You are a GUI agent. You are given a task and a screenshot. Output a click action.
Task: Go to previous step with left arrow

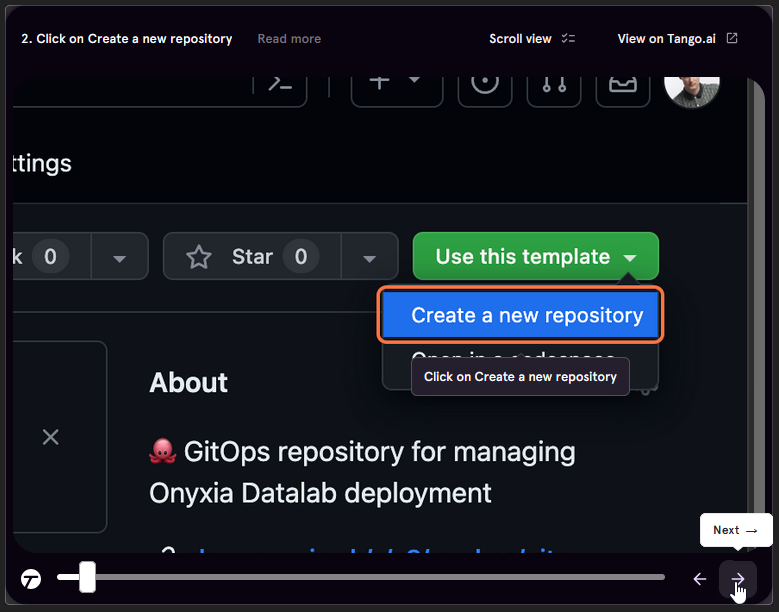click(700, 579)
